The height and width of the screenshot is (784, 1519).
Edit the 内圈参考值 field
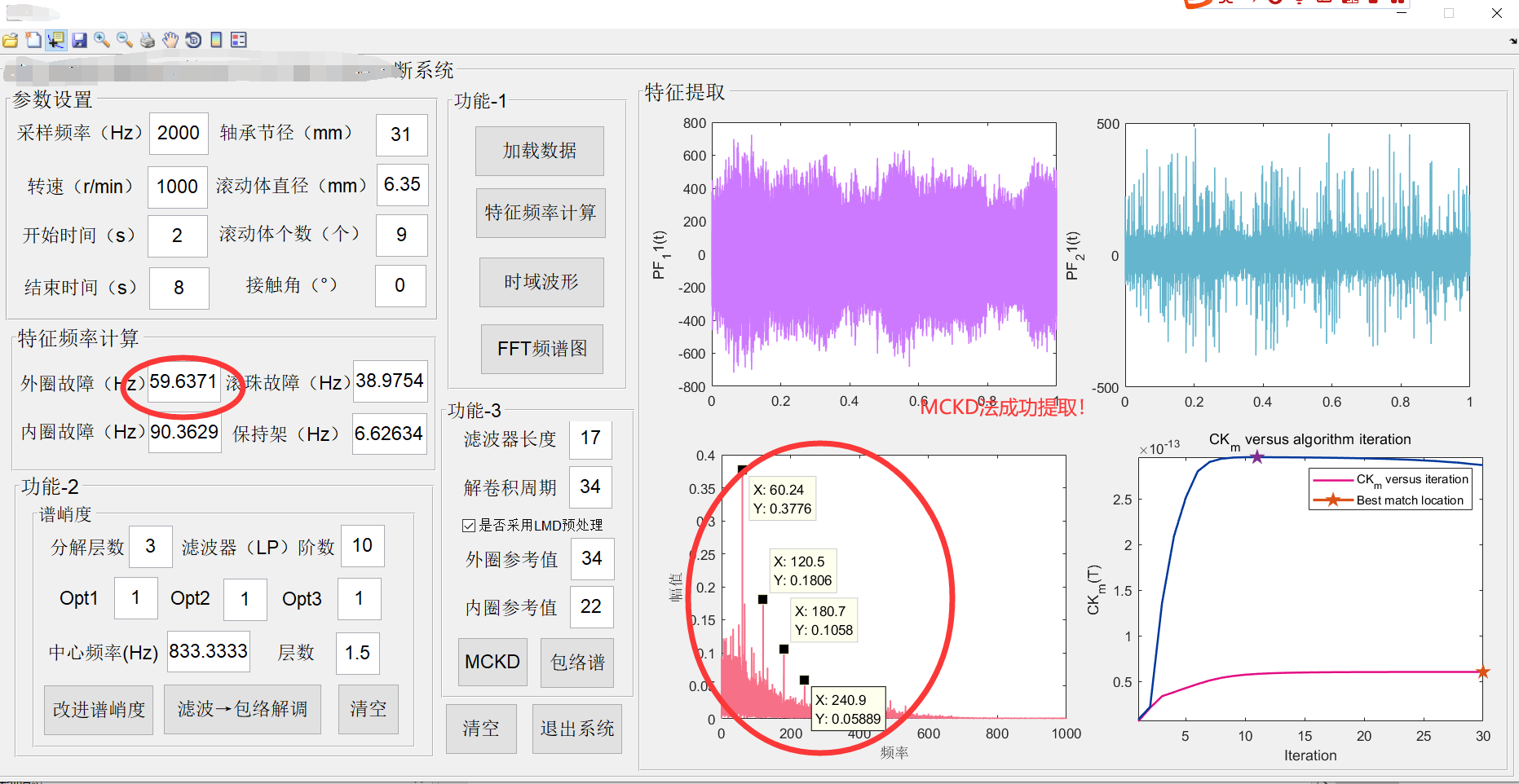pyautogui.click(x=591, y=607)
